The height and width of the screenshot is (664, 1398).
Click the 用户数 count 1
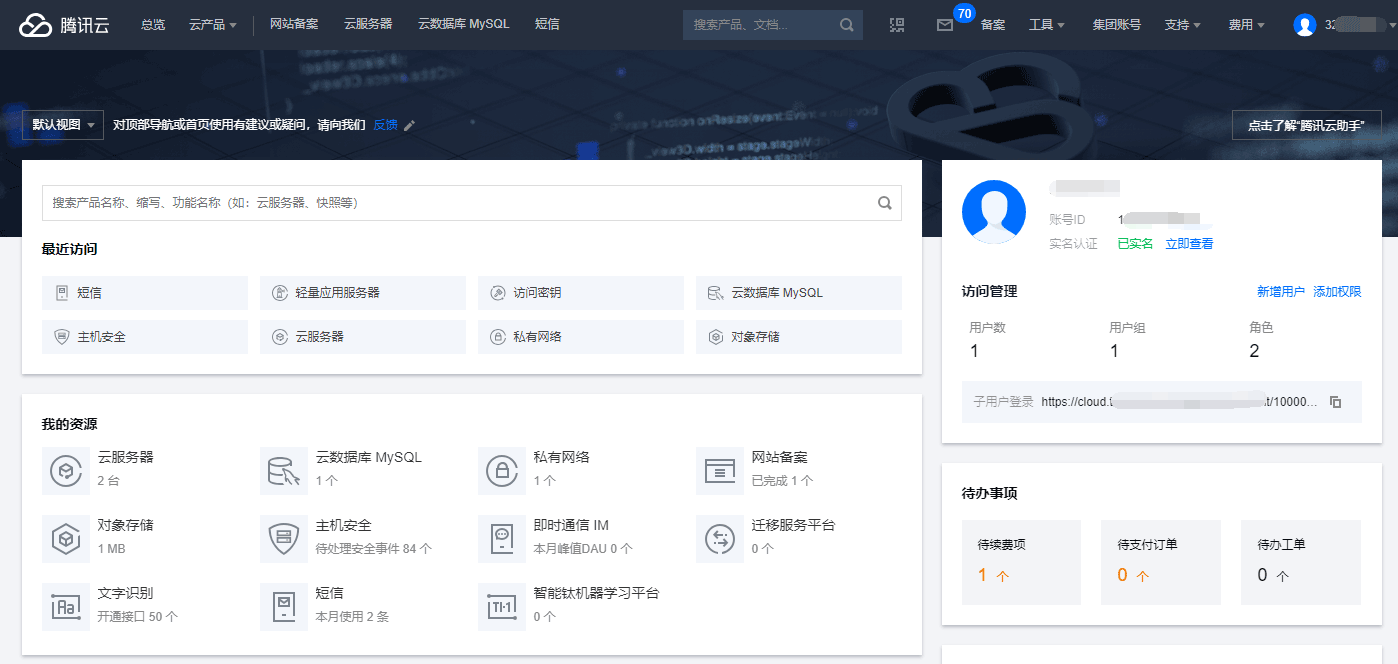tap(975, 351)
